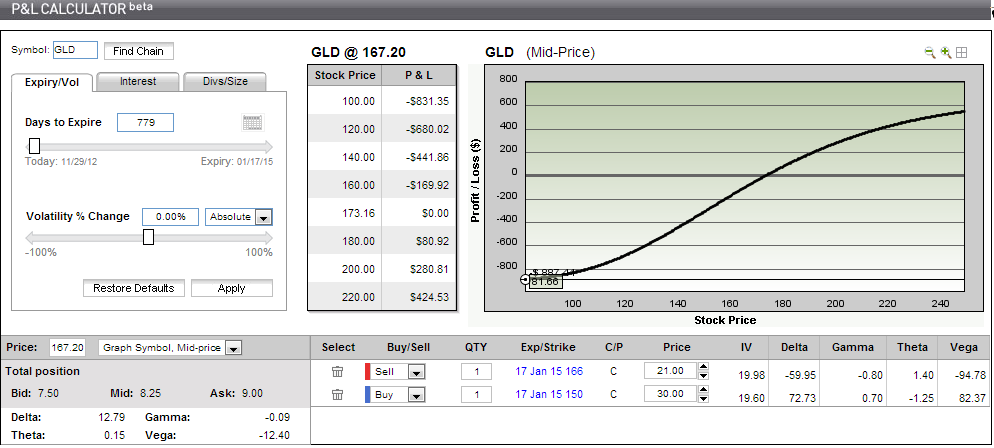Viewport: 994px width, 448px height.
Task: Open the expiry calendar picker
Action: [x=253, y=122]
